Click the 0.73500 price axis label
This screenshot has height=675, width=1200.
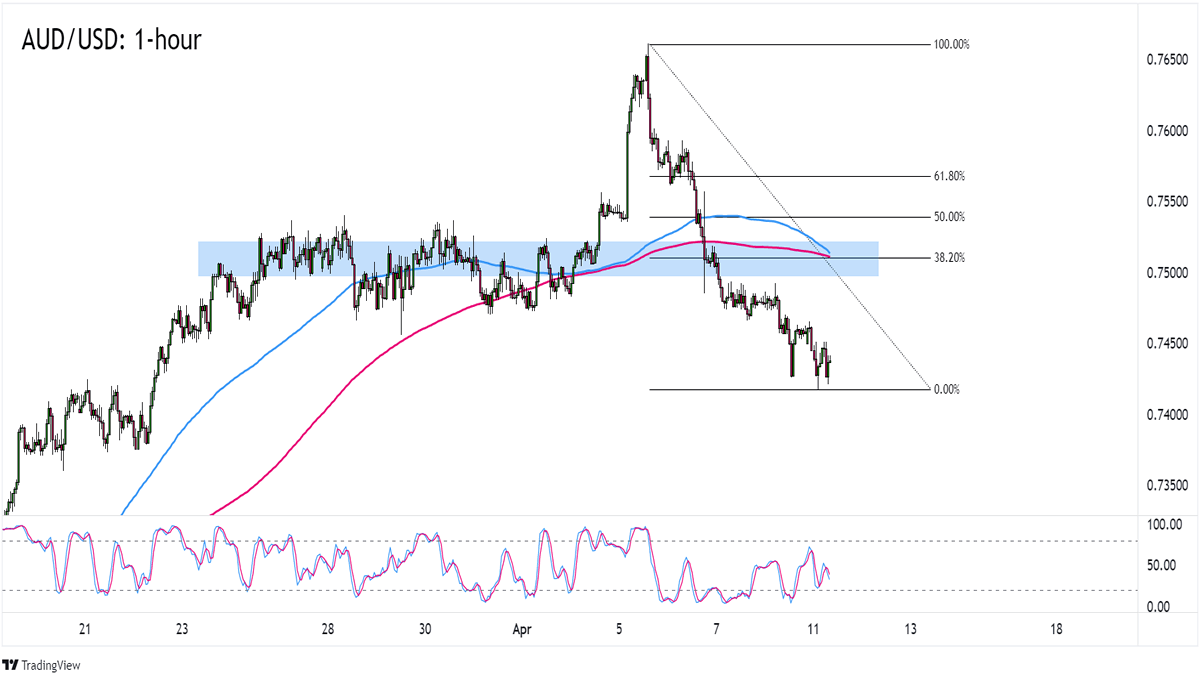(x=1168, y=486)
